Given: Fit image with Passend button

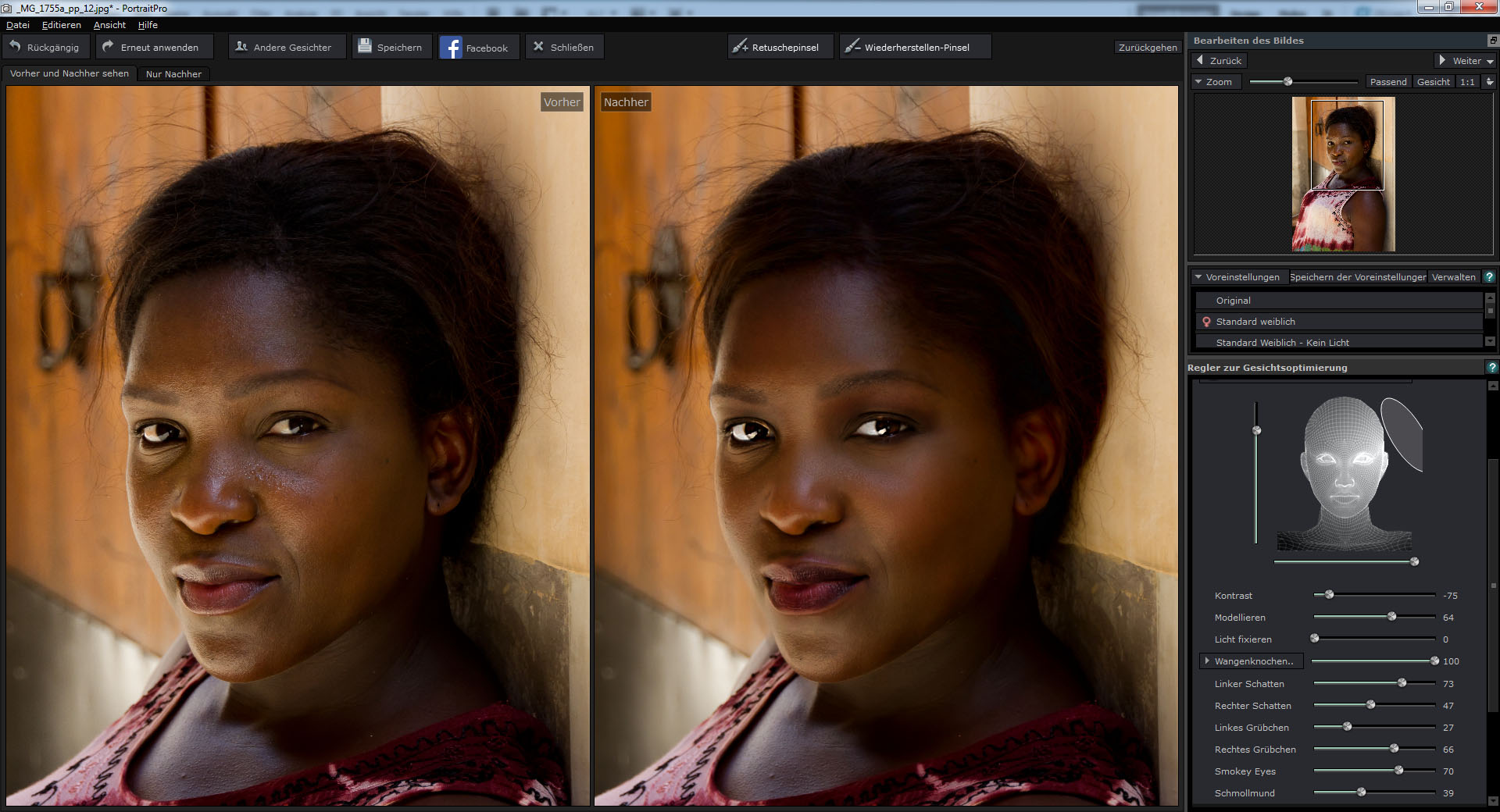Looking at the screenshot, I should point(1388,82).
